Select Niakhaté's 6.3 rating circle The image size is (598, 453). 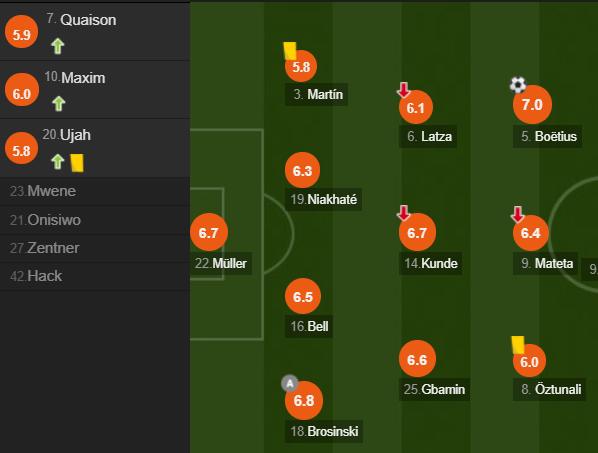pyautogui.click(x=302, y=170)
